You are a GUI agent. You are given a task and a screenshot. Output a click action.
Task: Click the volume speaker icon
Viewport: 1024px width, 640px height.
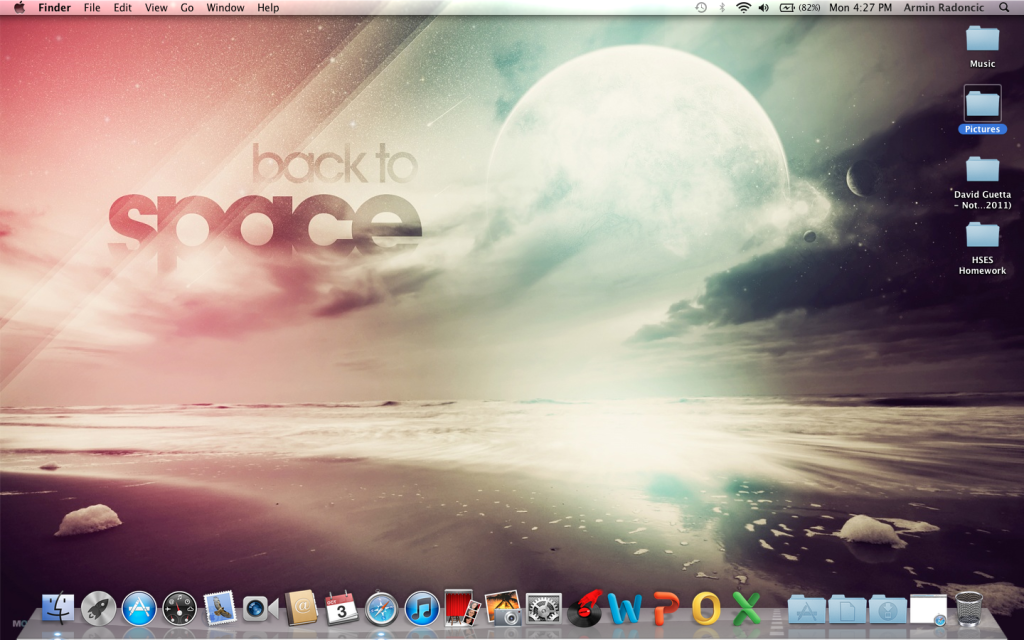click(763, 8)
